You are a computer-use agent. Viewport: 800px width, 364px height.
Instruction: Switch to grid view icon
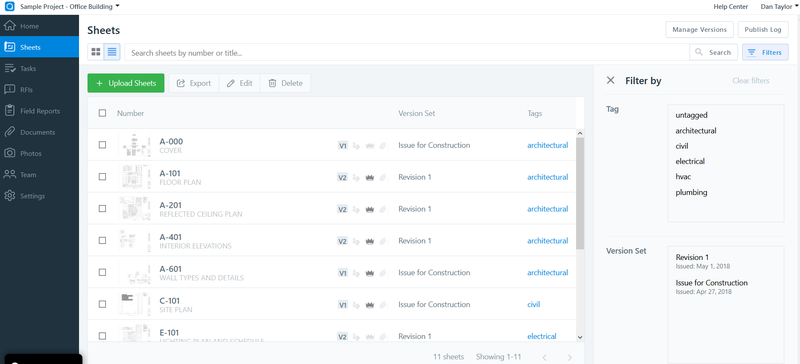click(x=96, y=52)
